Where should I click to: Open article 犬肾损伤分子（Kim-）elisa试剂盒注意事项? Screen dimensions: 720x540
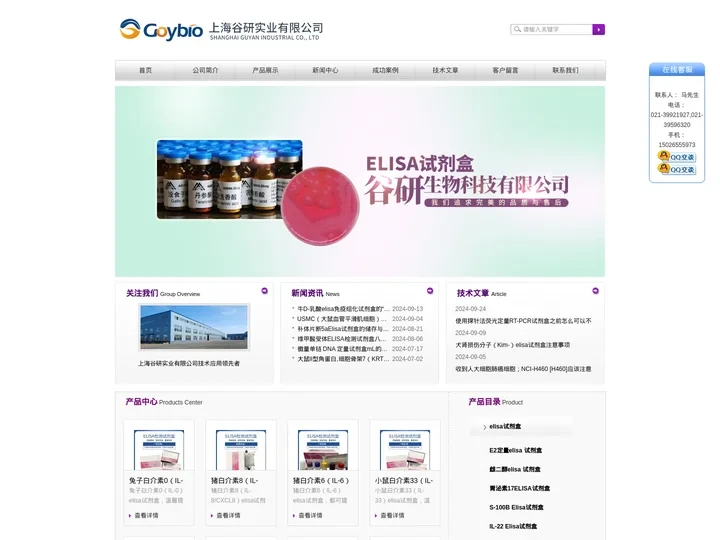[512, 345]
